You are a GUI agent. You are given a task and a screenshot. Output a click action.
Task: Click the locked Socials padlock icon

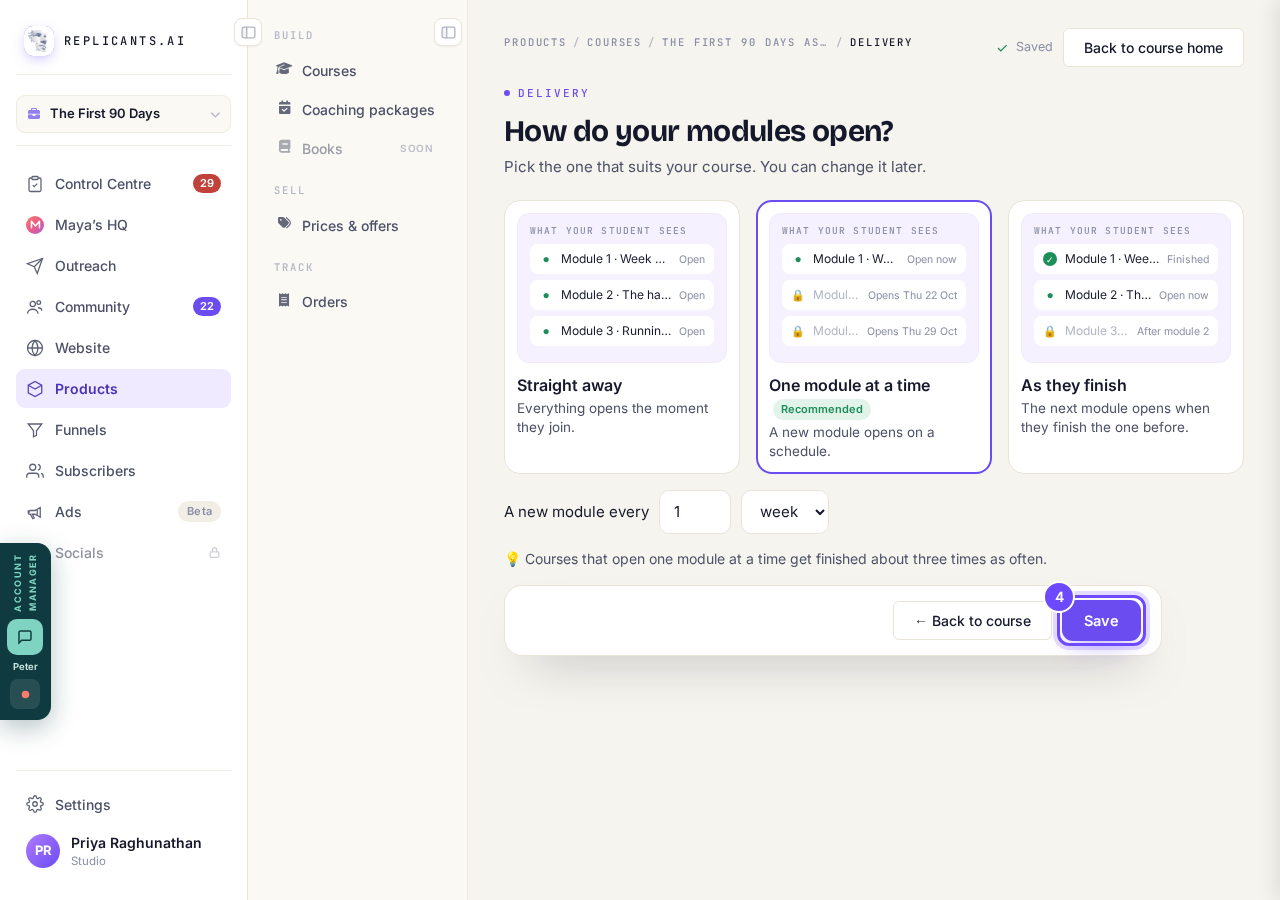tap(214, 553)
